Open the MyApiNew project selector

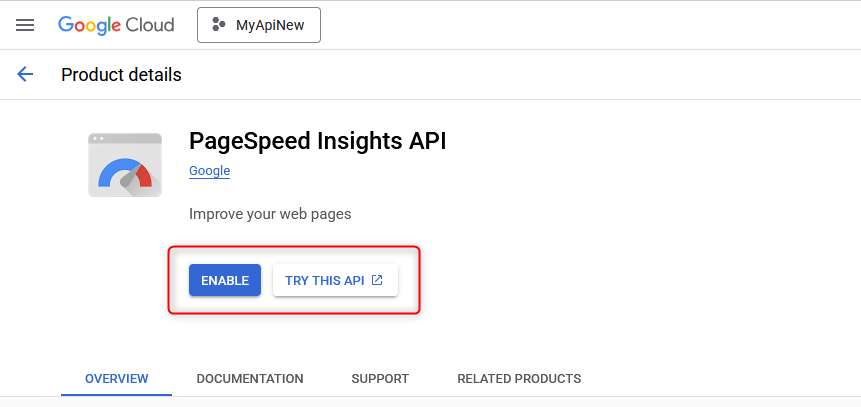pyautogui.click(x=259, y=25)
